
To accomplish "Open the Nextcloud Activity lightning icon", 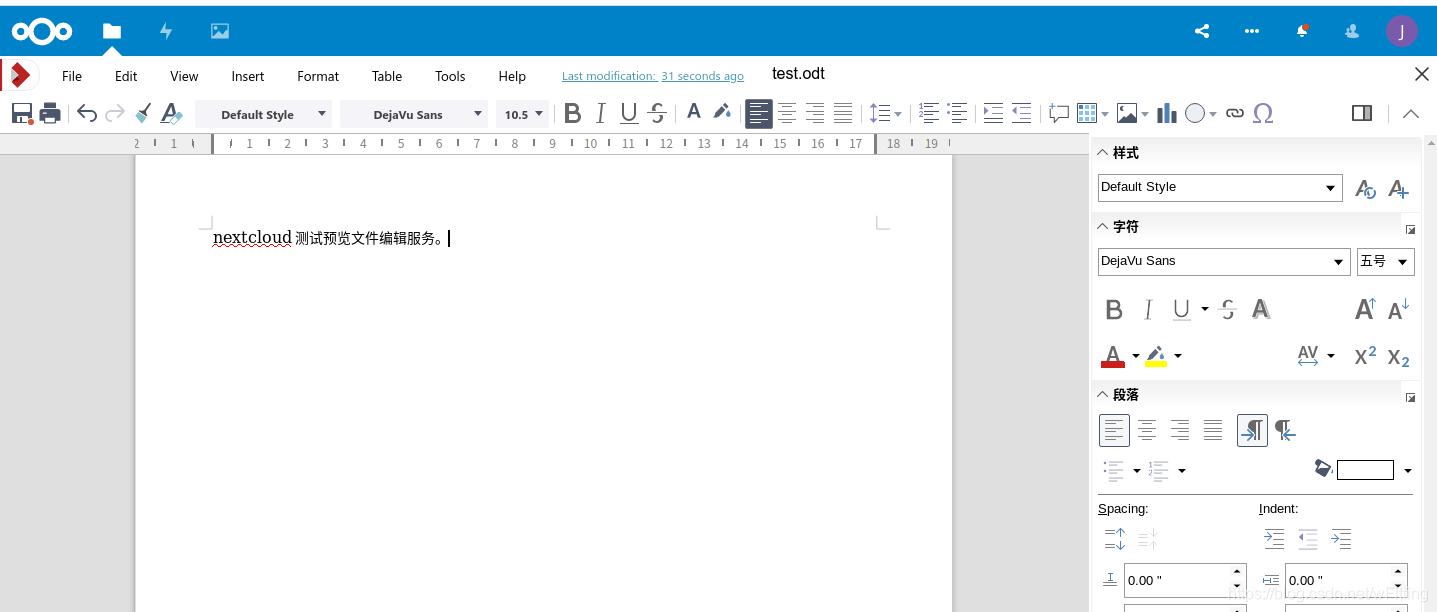I will pyautogui.click(x=166, y=31).
